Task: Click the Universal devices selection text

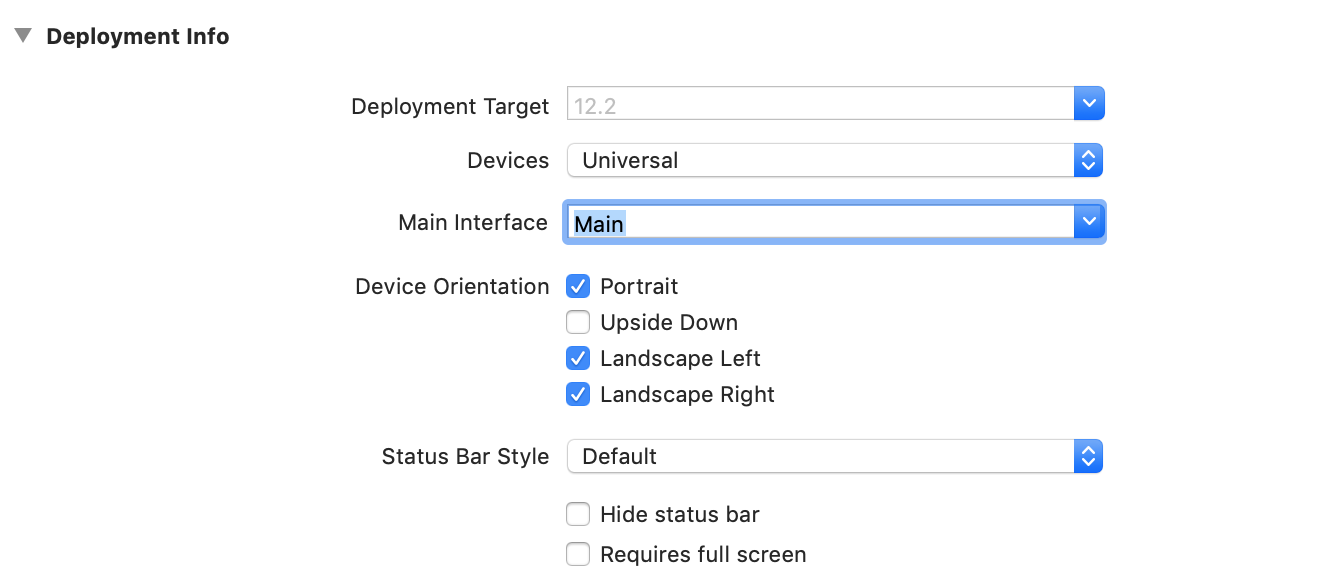Action: tap(630, 160)
